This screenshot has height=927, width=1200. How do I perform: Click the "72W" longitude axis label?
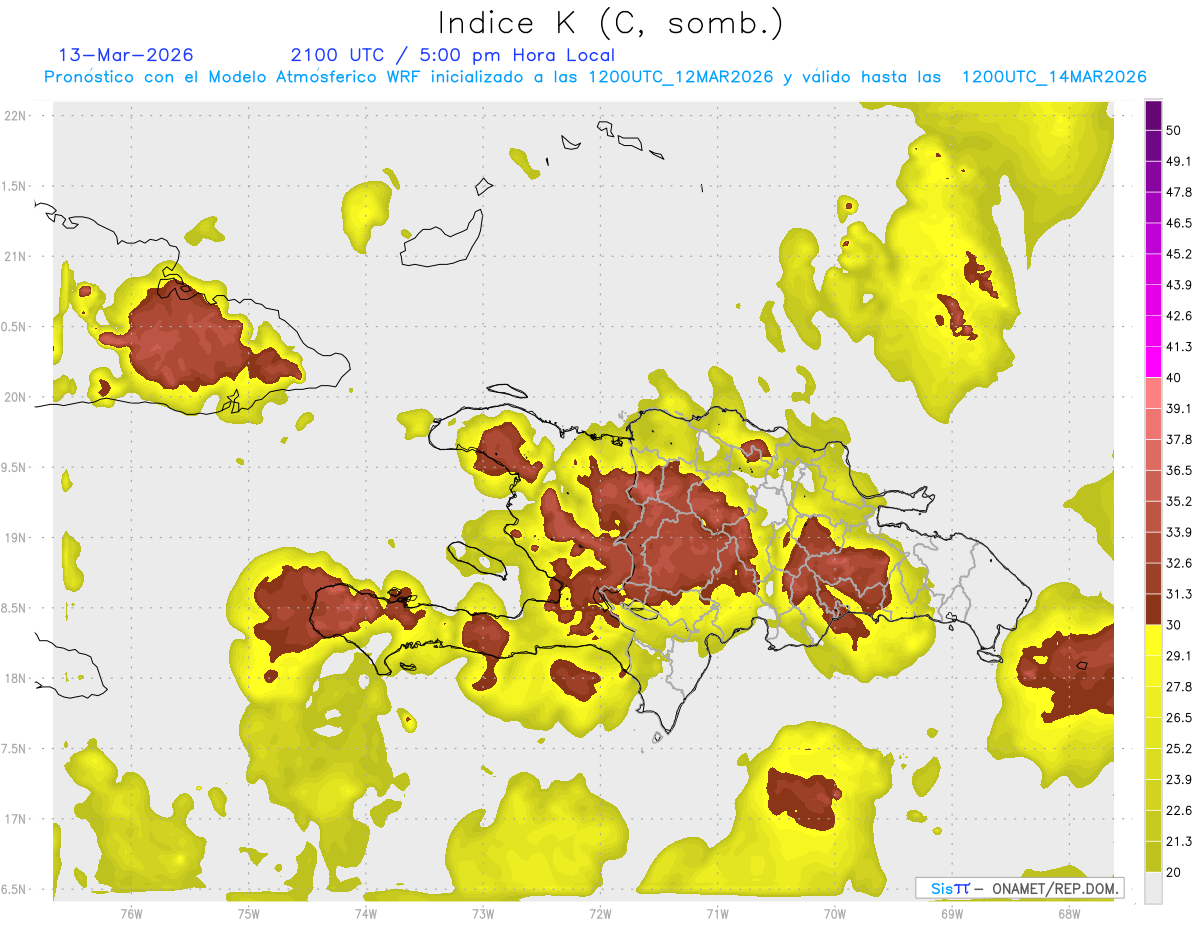(600, 914)
